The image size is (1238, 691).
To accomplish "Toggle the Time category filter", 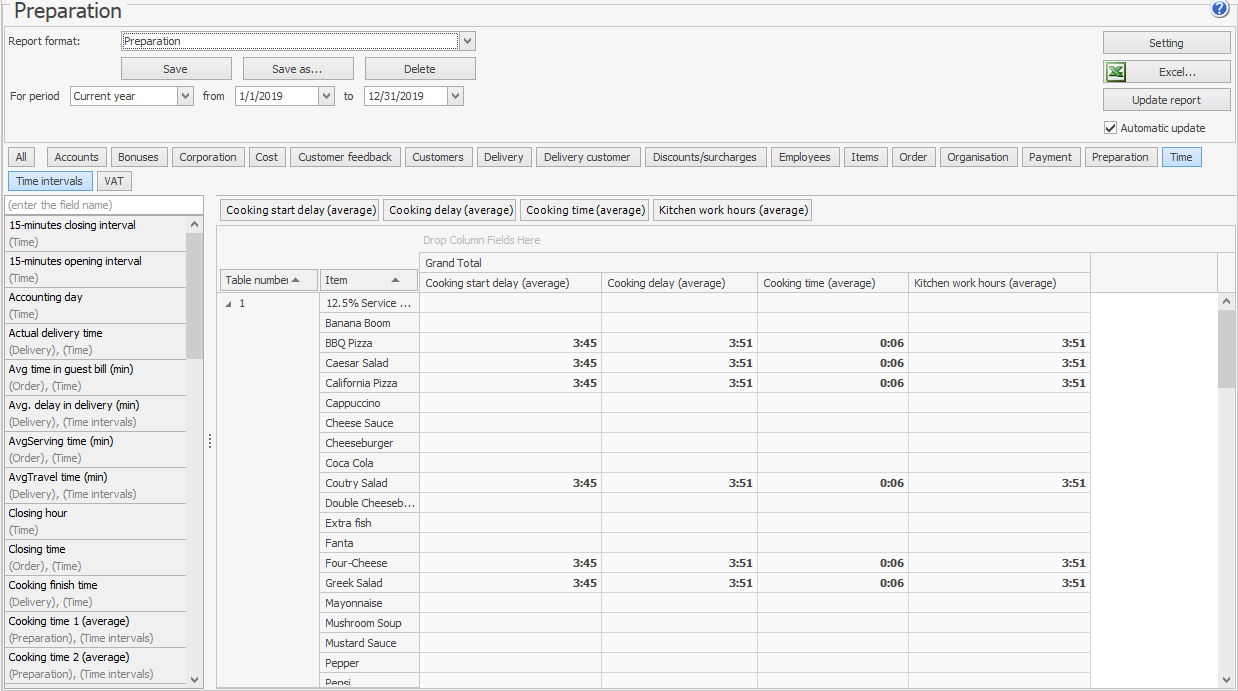I will [1181, 157].
